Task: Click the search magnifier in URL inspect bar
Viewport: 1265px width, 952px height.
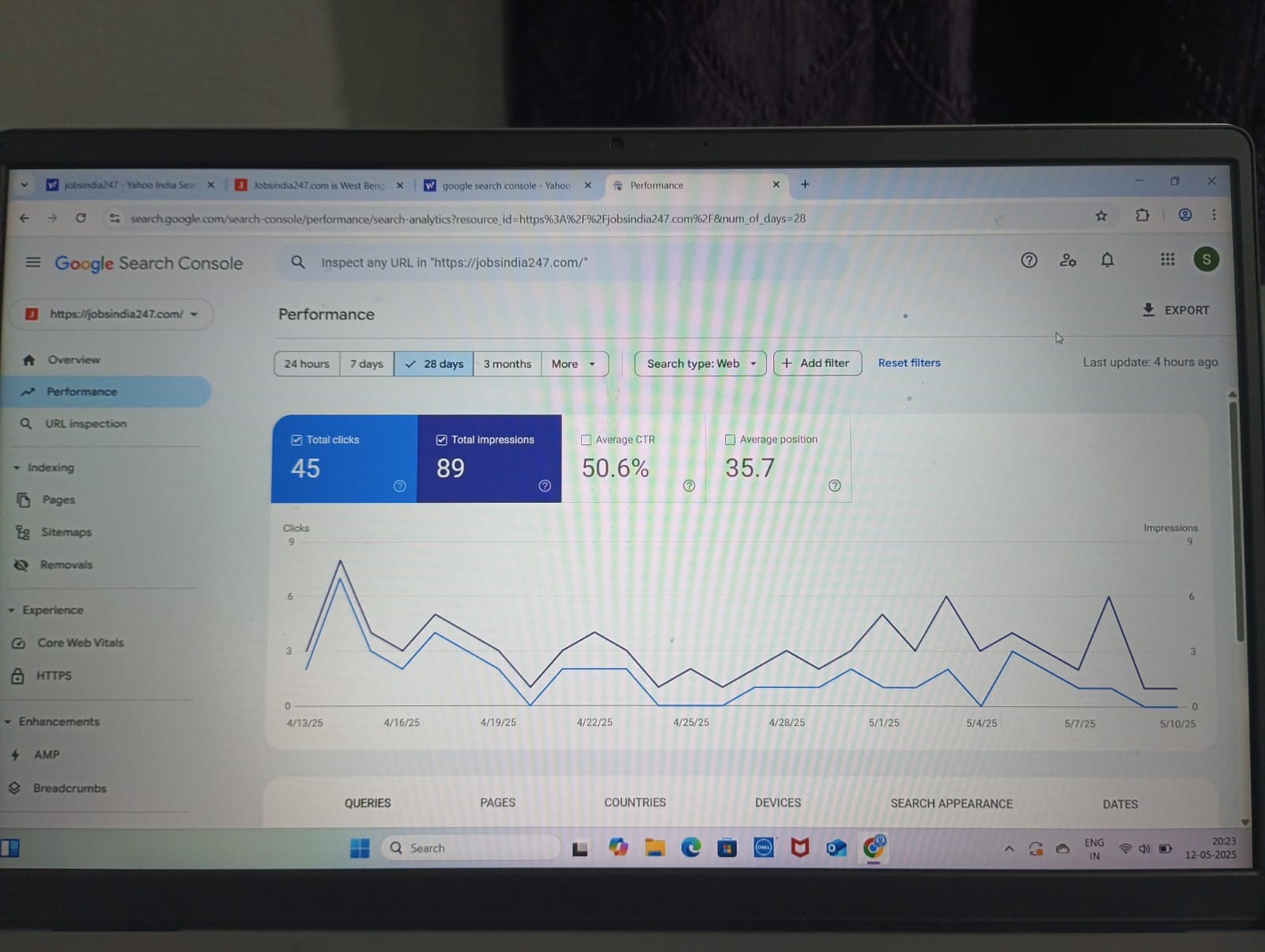Action: pyautogui.click(x=298, y=262)
